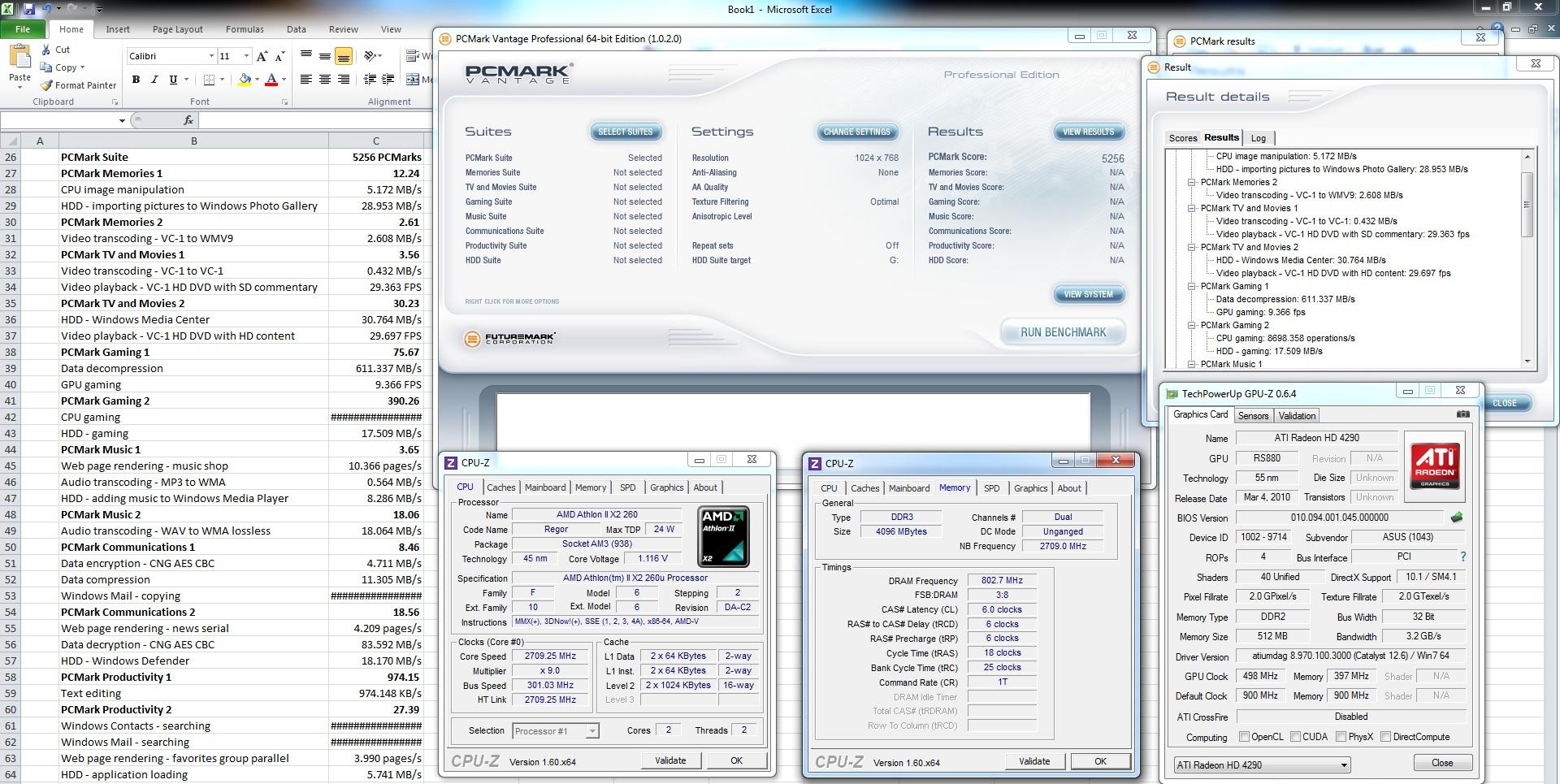Enable the PhysX checkbox in GPU-Z
The height and width of the screenshot is (784, 1560).
[x=1341, y=737]
